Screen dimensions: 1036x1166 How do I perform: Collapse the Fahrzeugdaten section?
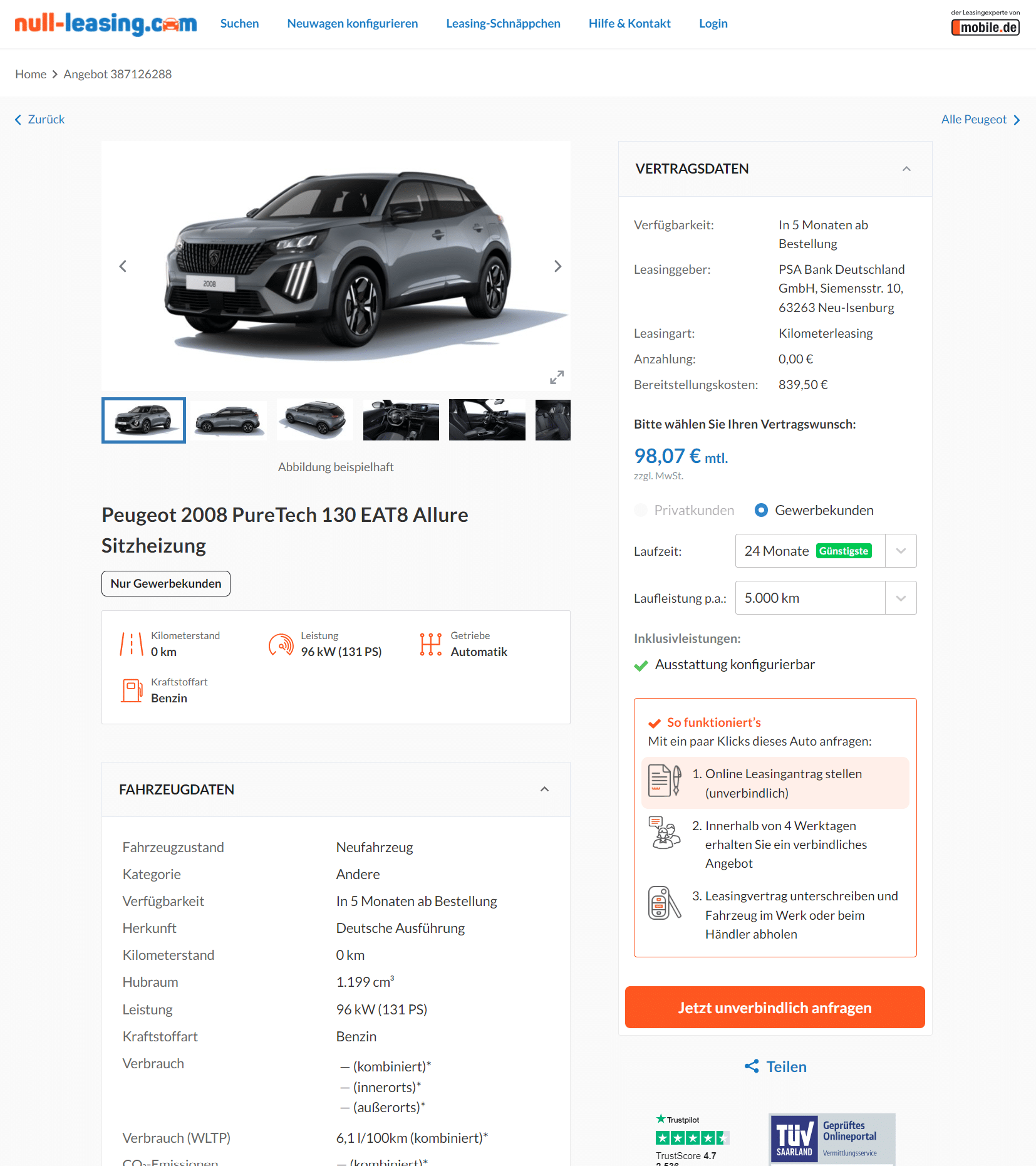pos(544,789)
